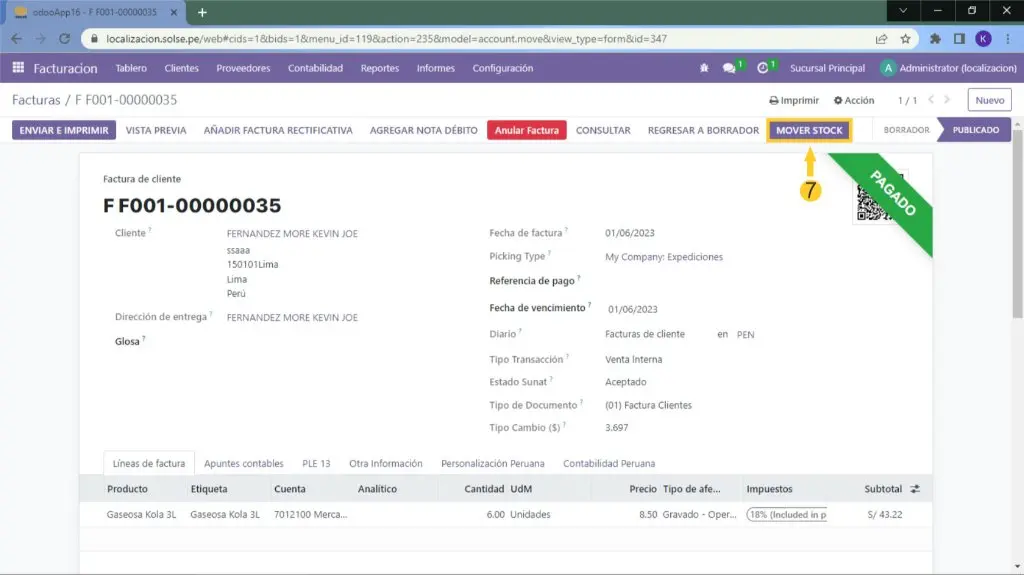
Task: Open the activities clock icon
Action: [763, 68]
